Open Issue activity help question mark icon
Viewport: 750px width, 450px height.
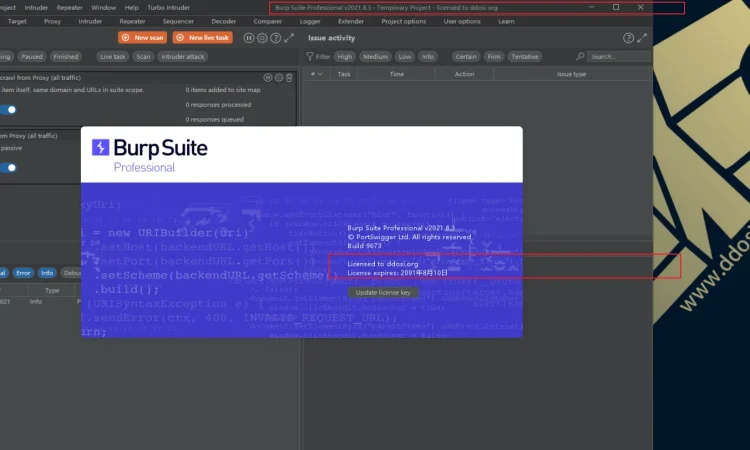[629, 38]
